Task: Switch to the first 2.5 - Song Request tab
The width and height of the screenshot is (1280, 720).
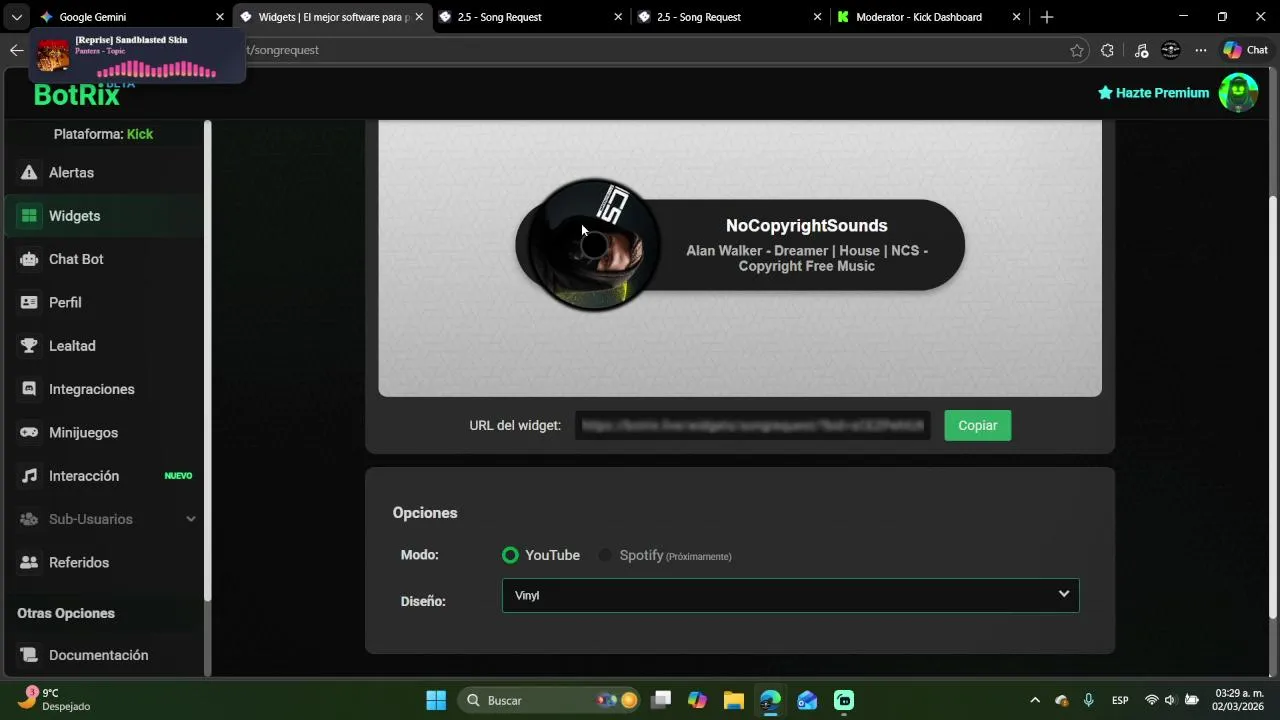Action: coord(531,17)
